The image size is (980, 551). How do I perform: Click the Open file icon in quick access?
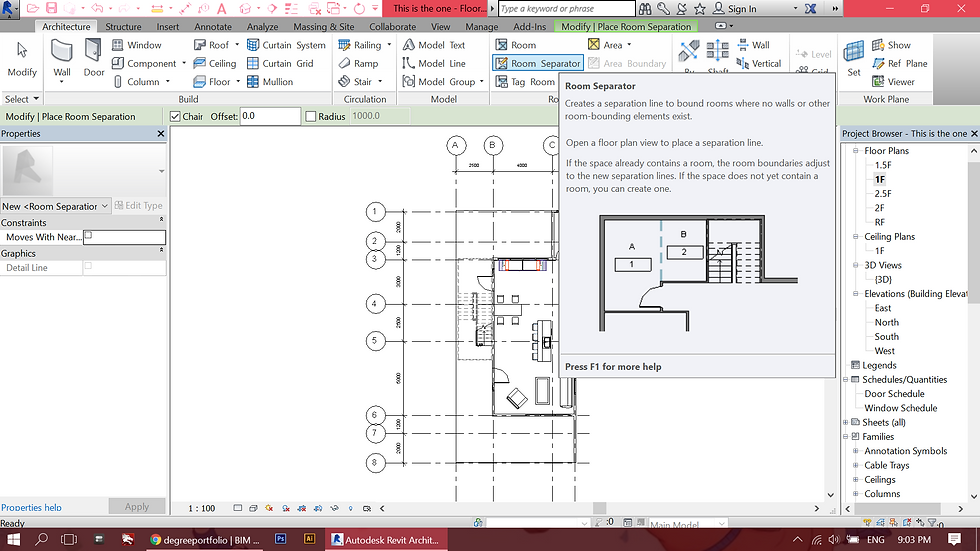click(x=32, y=9)
